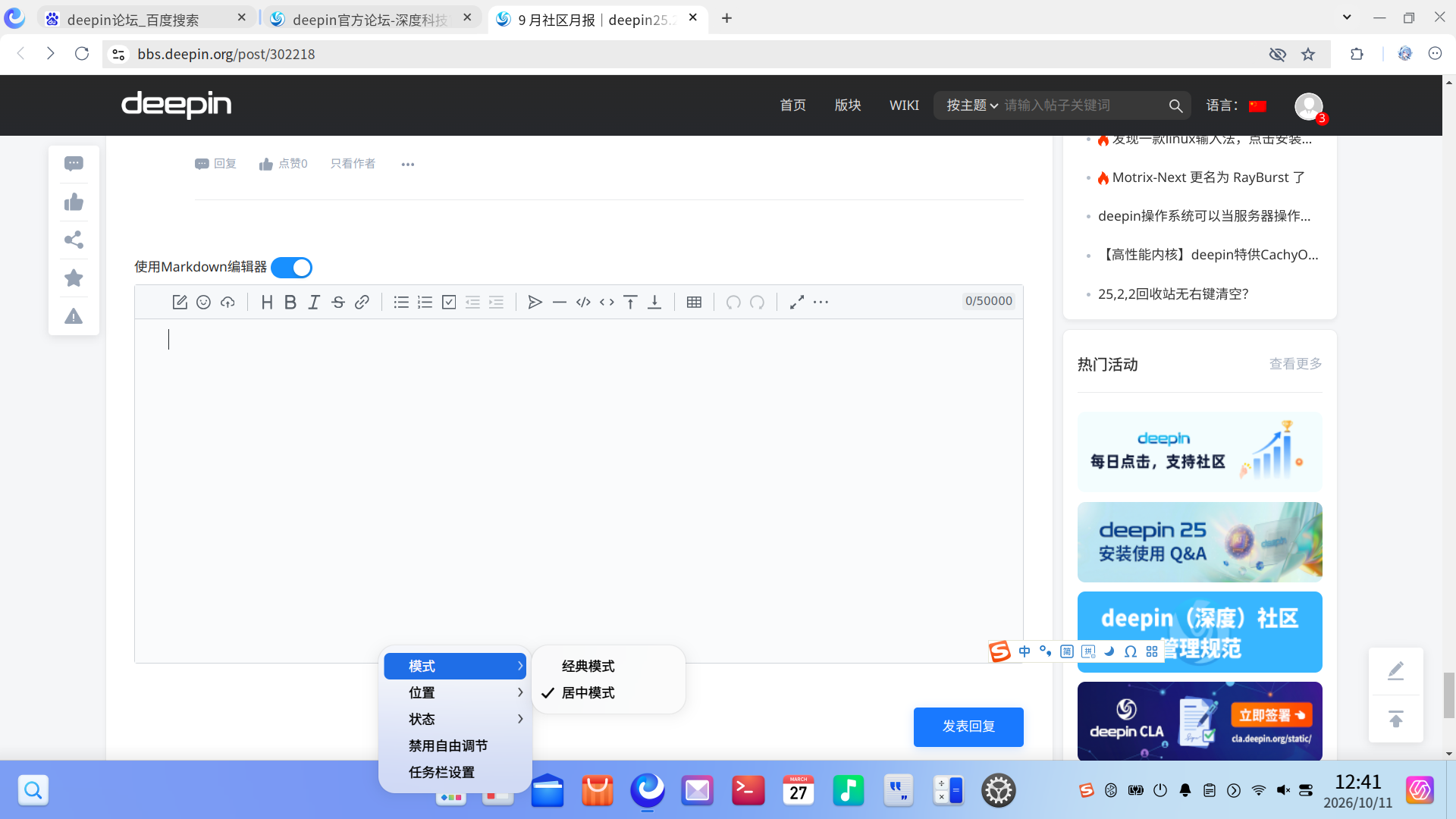The image size is (1456, 819).
Task: Open the deepin 25 安装使用 Q&A banner
Action: coord(1200,542)
